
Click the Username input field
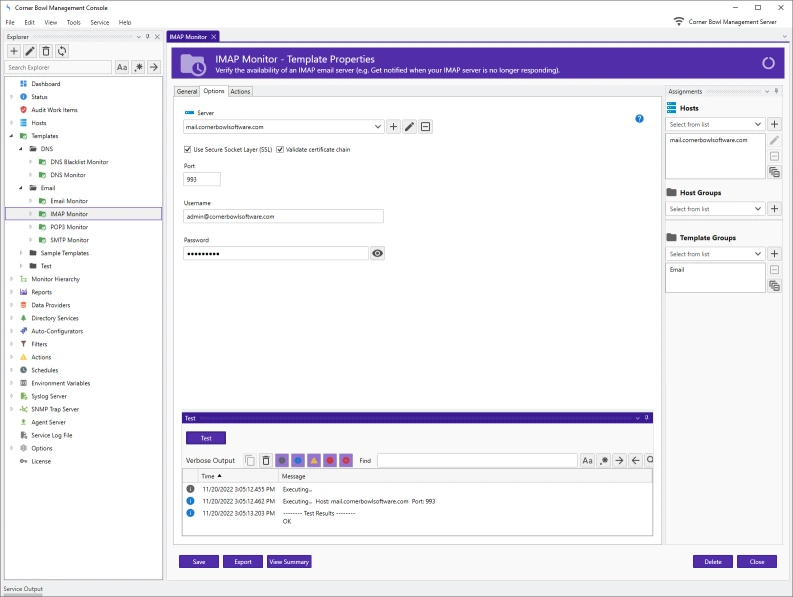(284, 216)
